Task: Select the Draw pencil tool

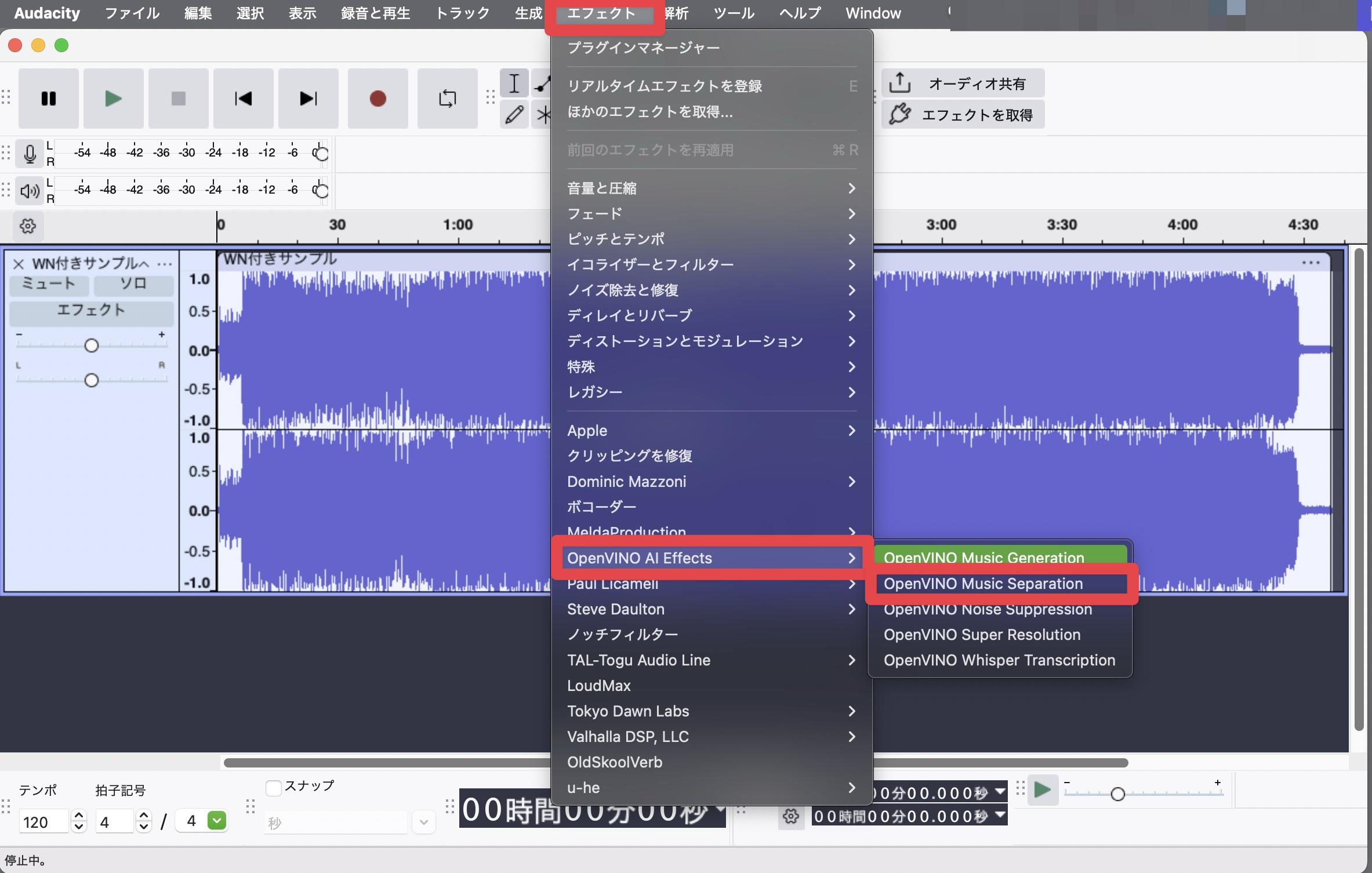Action: tap(514, 115)
